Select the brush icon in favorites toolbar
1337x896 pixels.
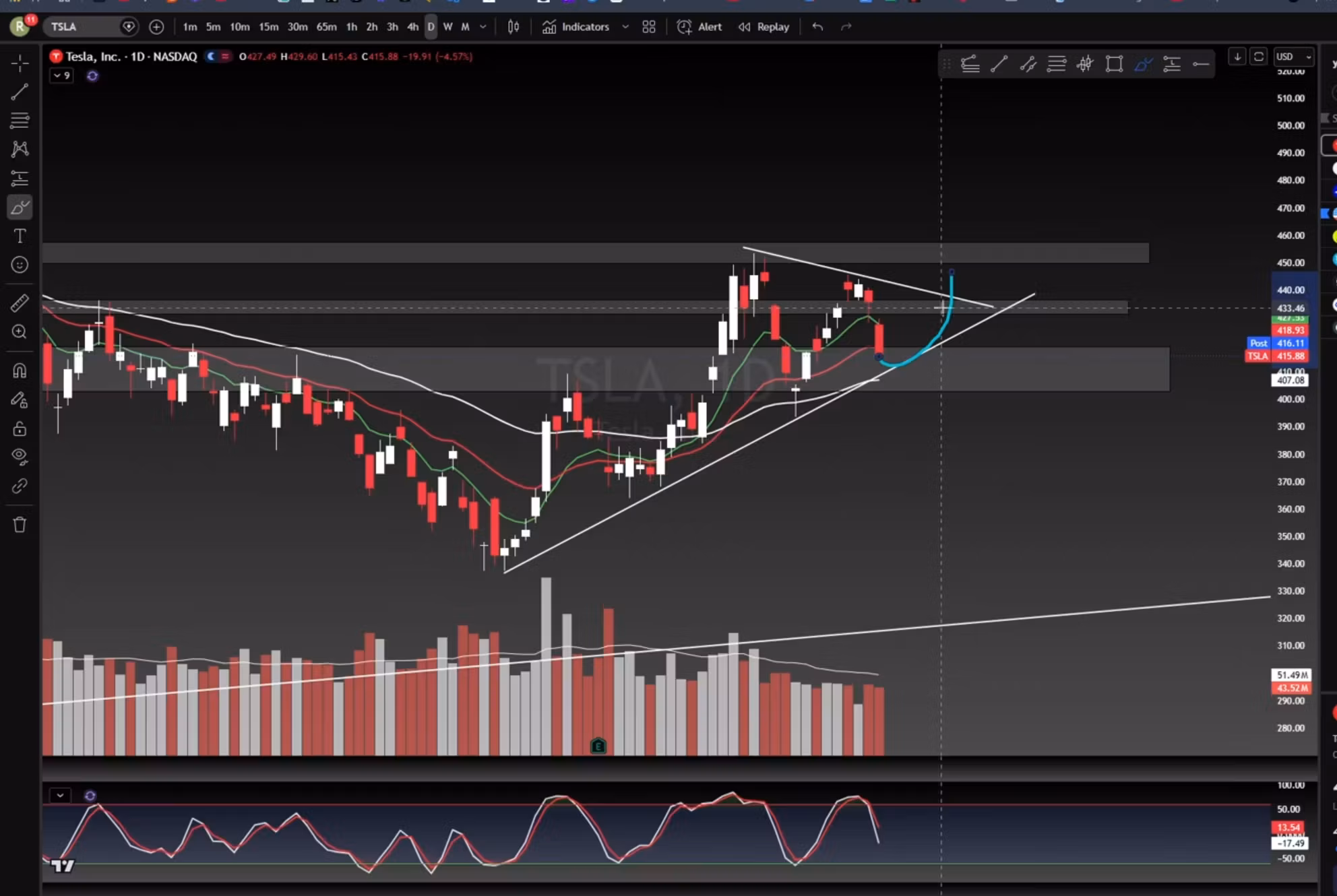pyautogui.click(x=1143, y=64)
